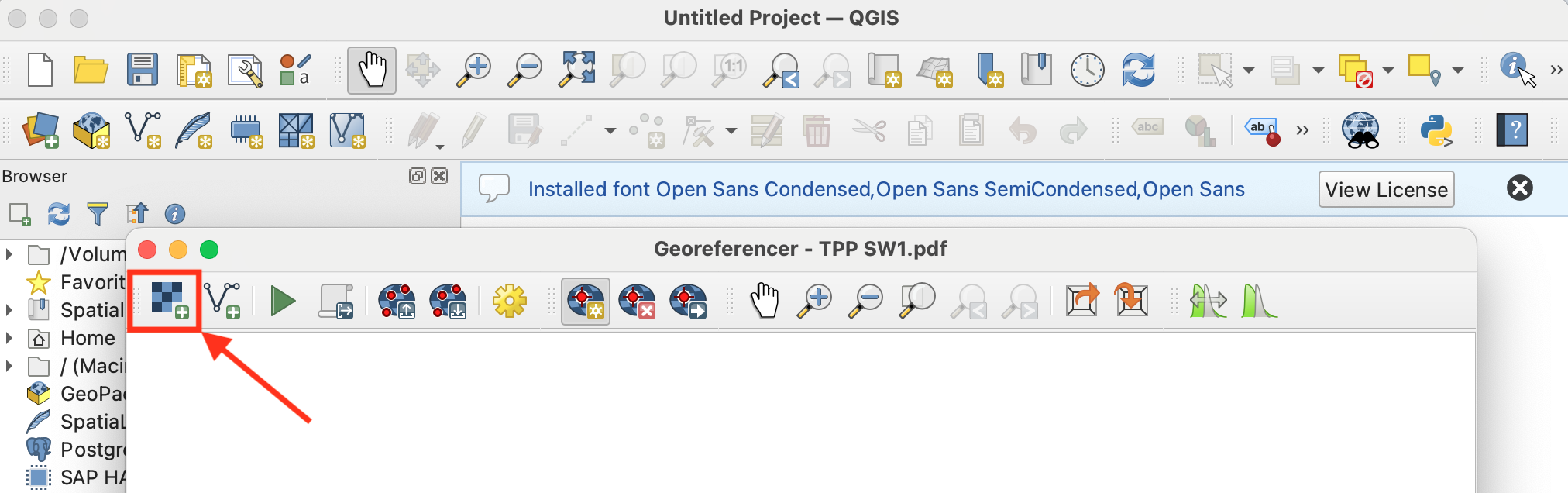Toggle the Add Point tool
The width and height of the screenshot is (1568, 493).
coord(586,301)
